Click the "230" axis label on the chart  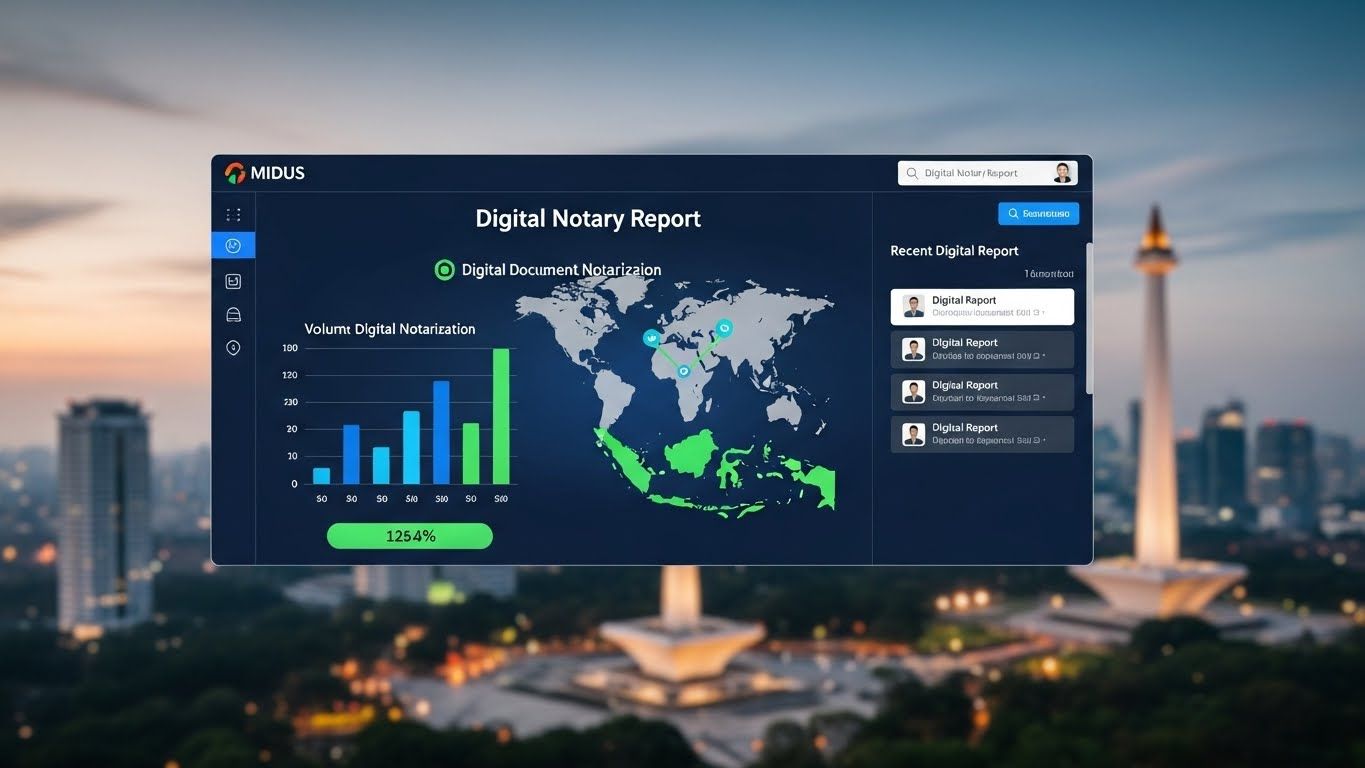pos(290,402)
